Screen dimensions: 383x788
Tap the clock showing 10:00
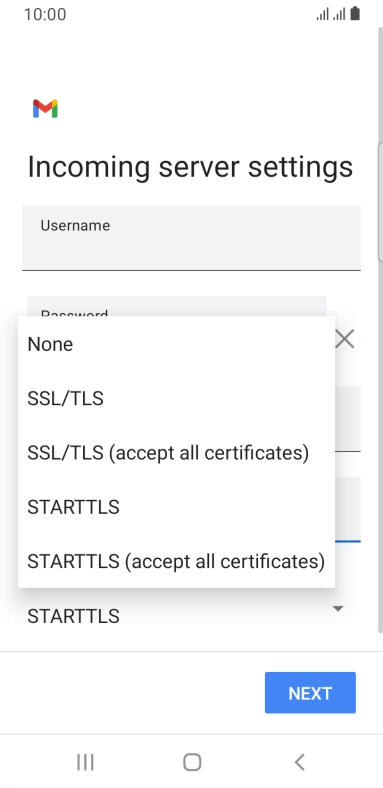[45, 14]
